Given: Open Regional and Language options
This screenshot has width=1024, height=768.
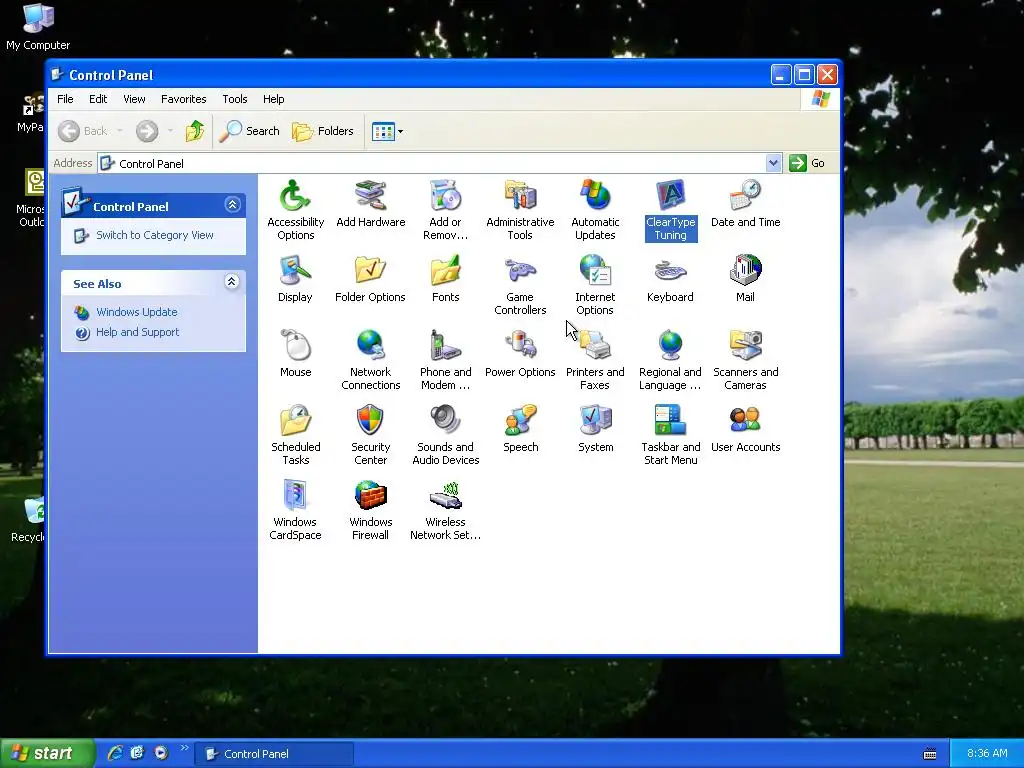Looking at the screenshot, I should 670,359.
